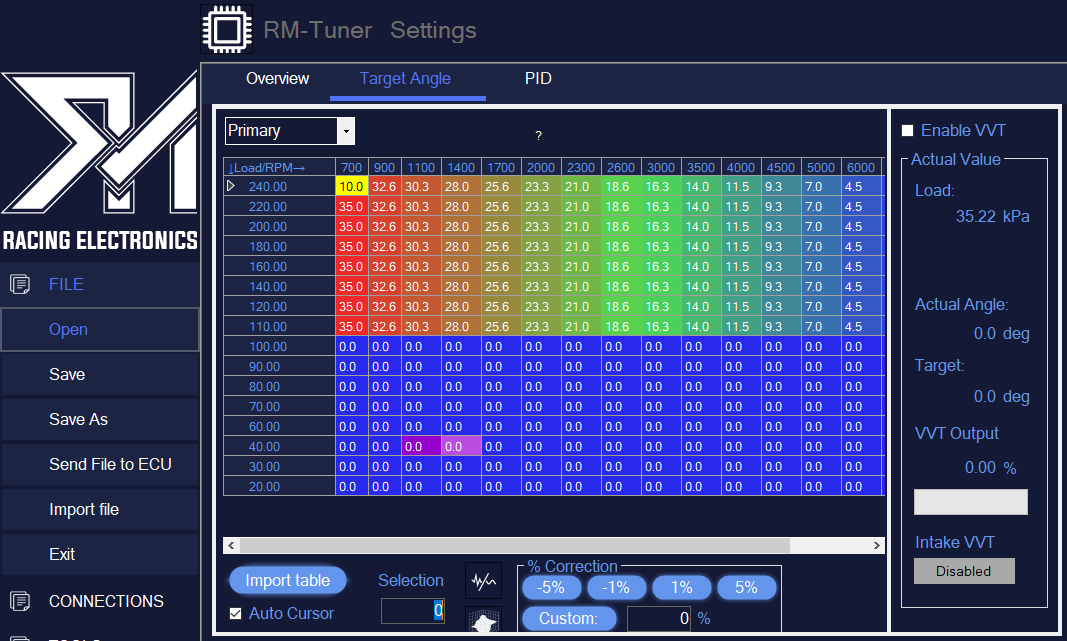Viewport: 1067px width, 641px height.
Task: Click the CONNECTIONS section list icon
Action: (x=19, y=601)
